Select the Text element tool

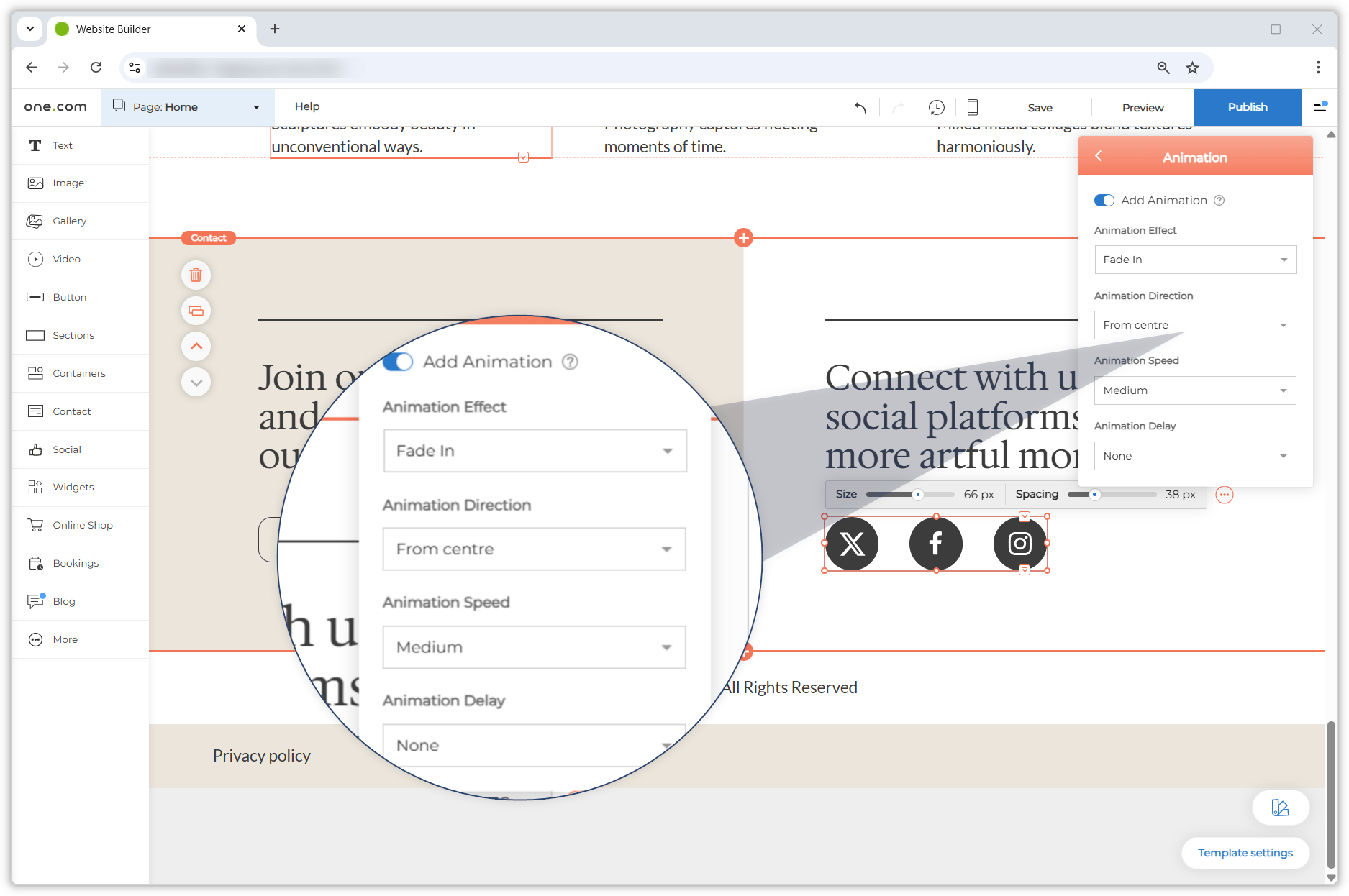(x=62, y=145)
